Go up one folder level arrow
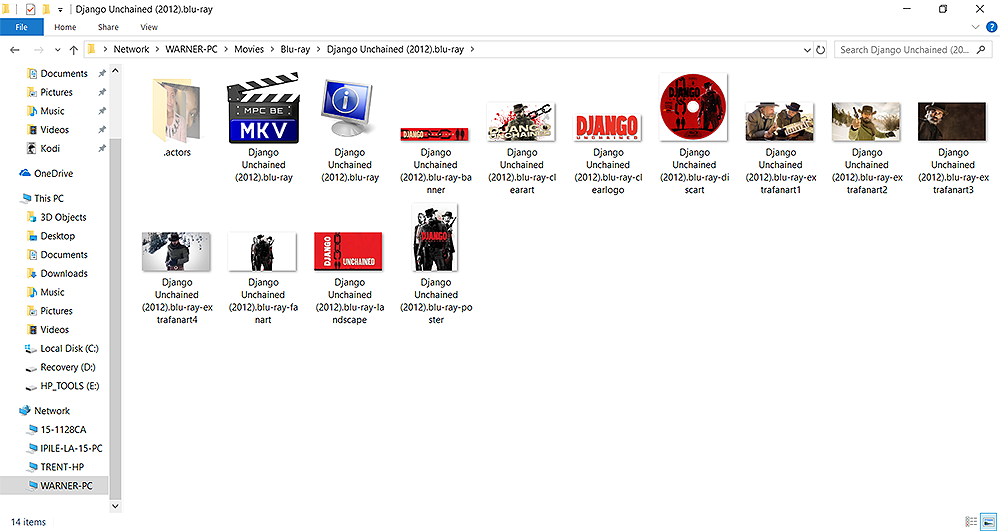 tap(73, 50)
